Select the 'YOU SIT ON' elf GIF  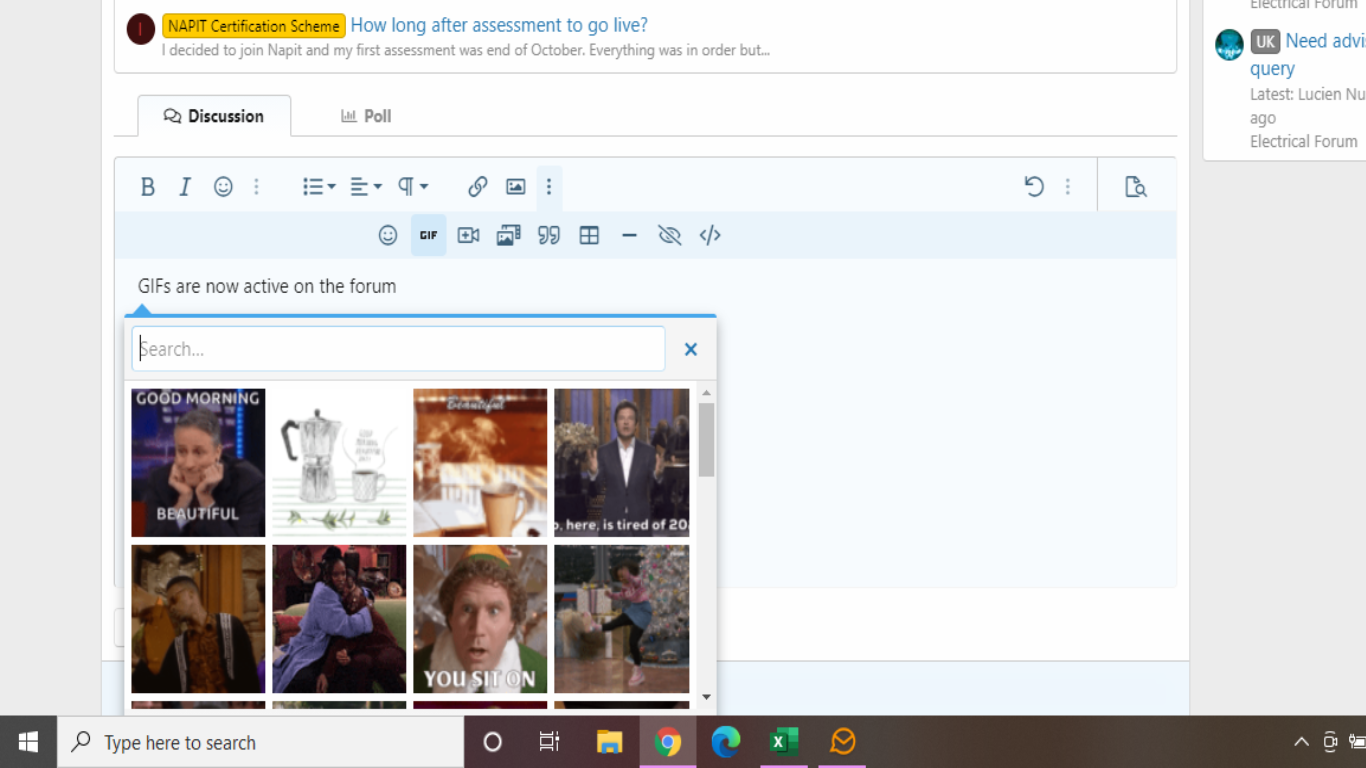tap(480, 619)
